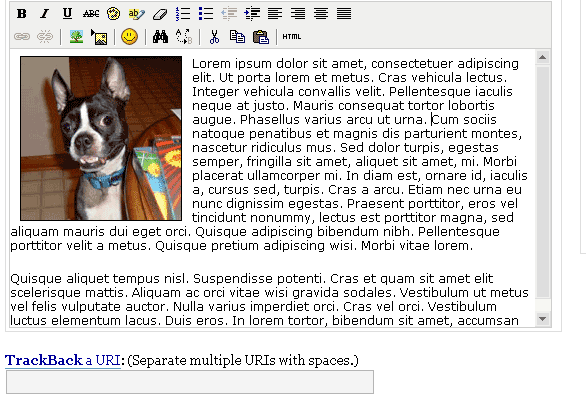The image size is (586, 395).
Task: Toggle italic formatting
Action: (x=44, y=14)
